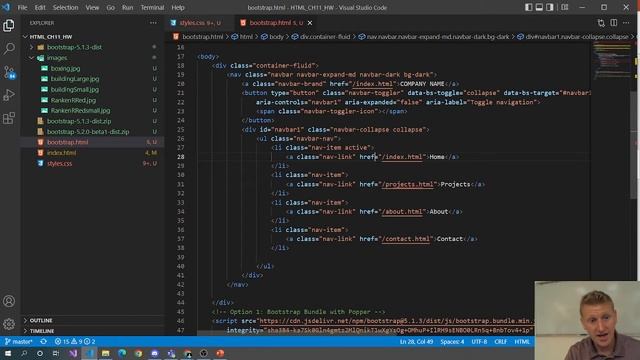The width and height of the screenshot is (640, 360).
Task: Click the editor minimap
Action: pos(611,61)
